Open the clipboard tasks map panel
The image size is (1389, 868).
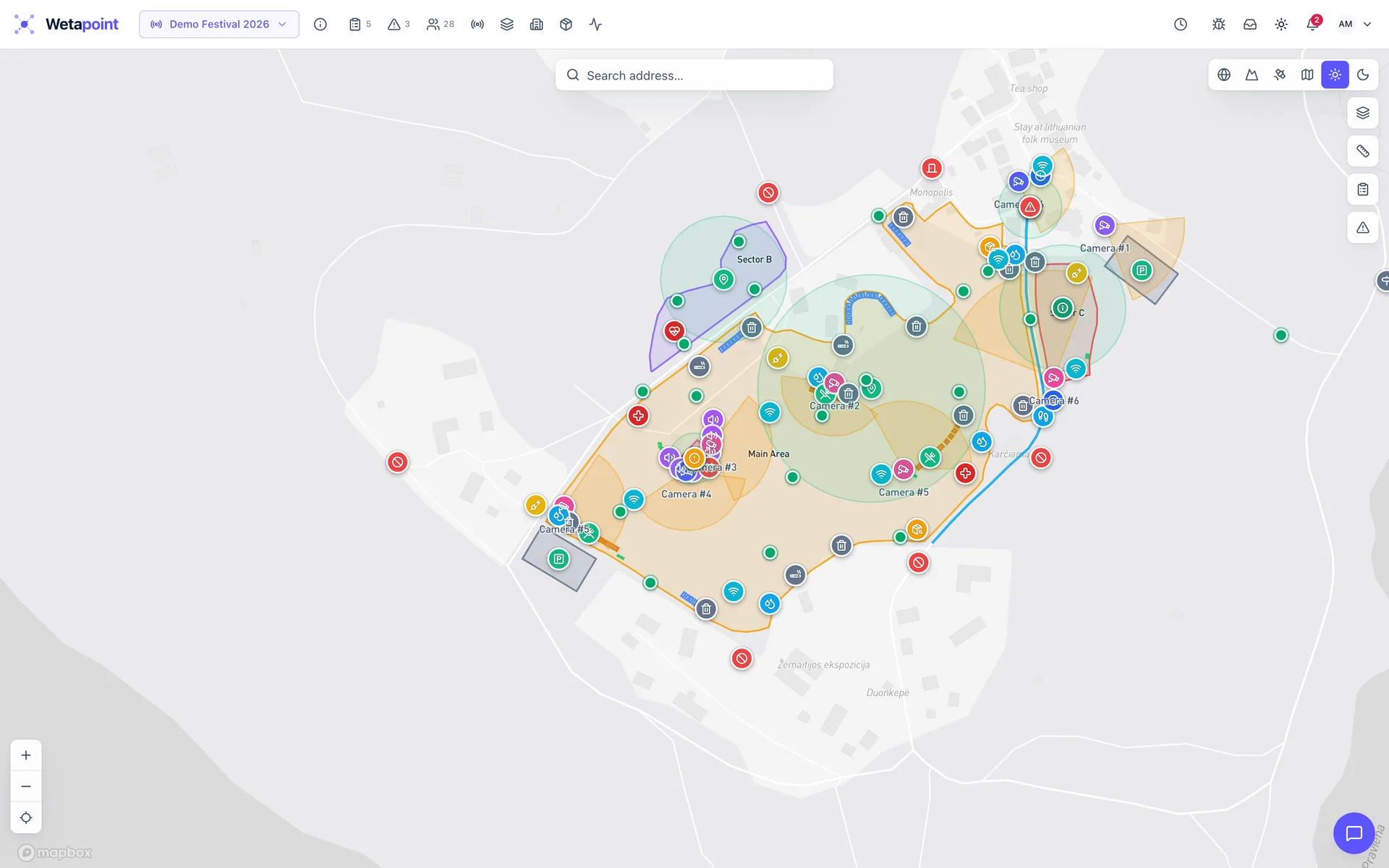coord(1363,190)
